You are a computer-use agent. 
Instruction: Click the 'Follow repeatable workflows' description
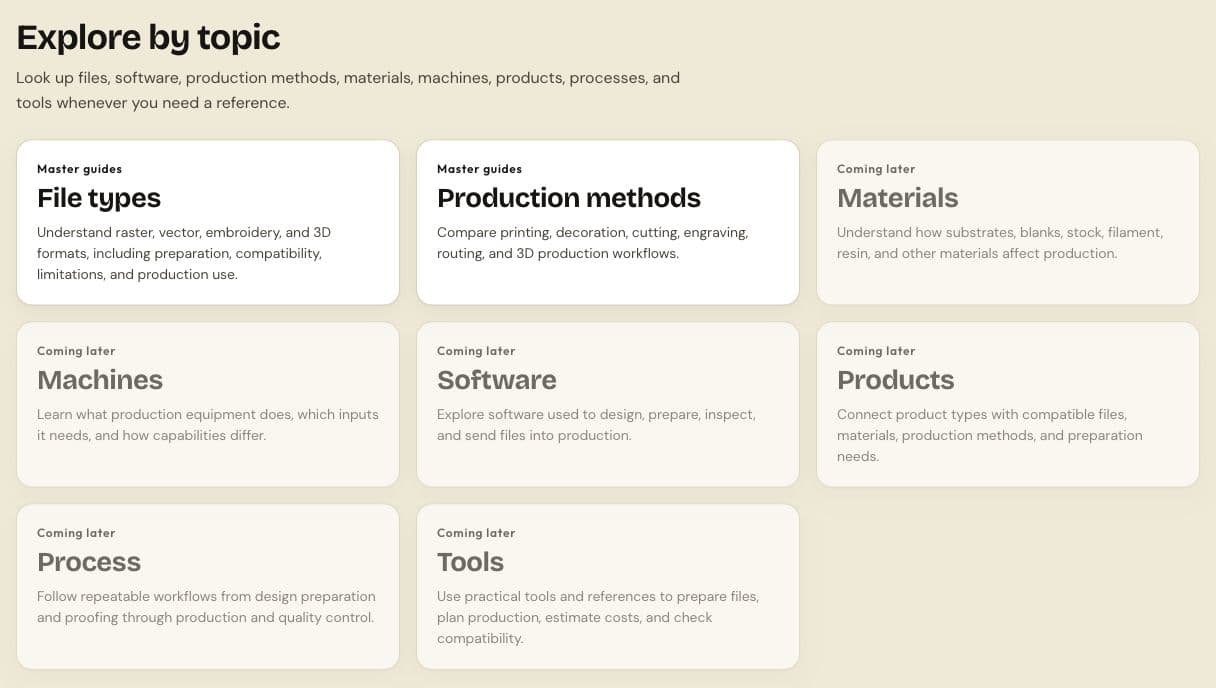[206, 607]
